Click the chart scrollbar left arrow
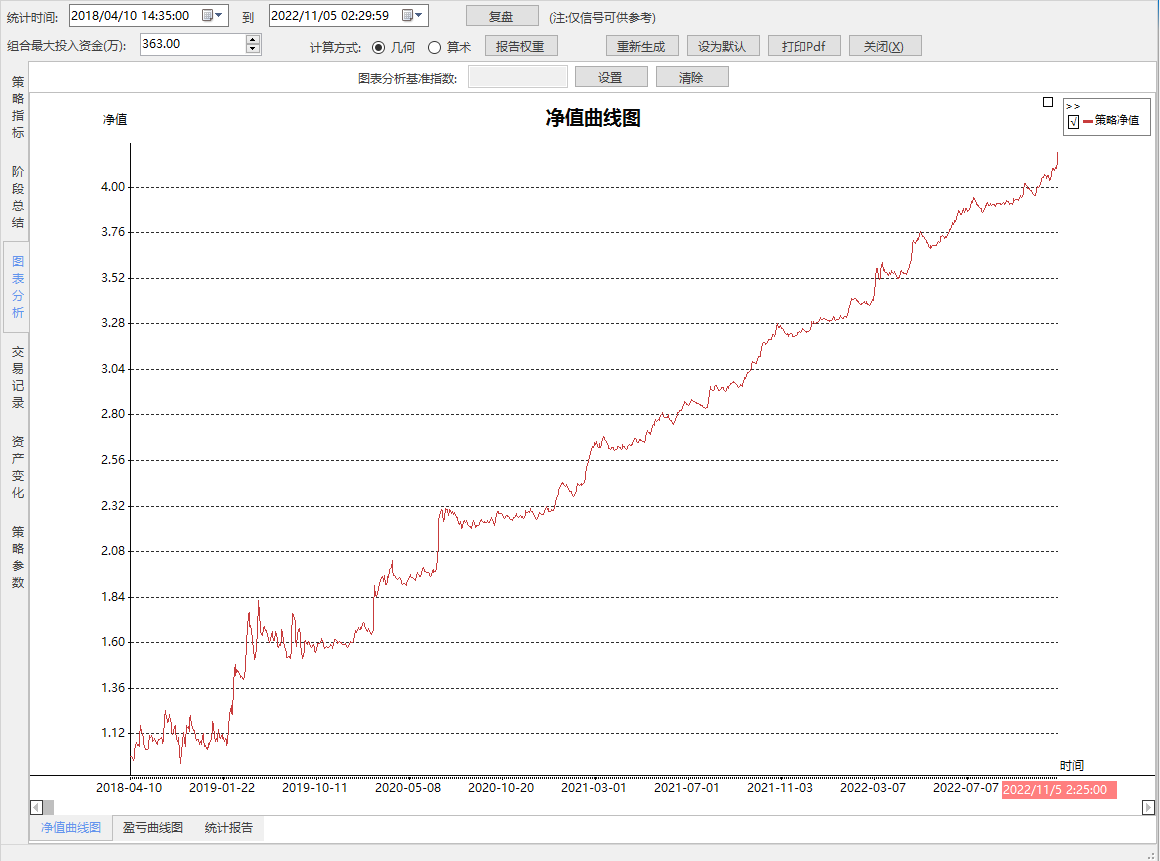Screen dimensions: 1160x861 pos(36,807)
